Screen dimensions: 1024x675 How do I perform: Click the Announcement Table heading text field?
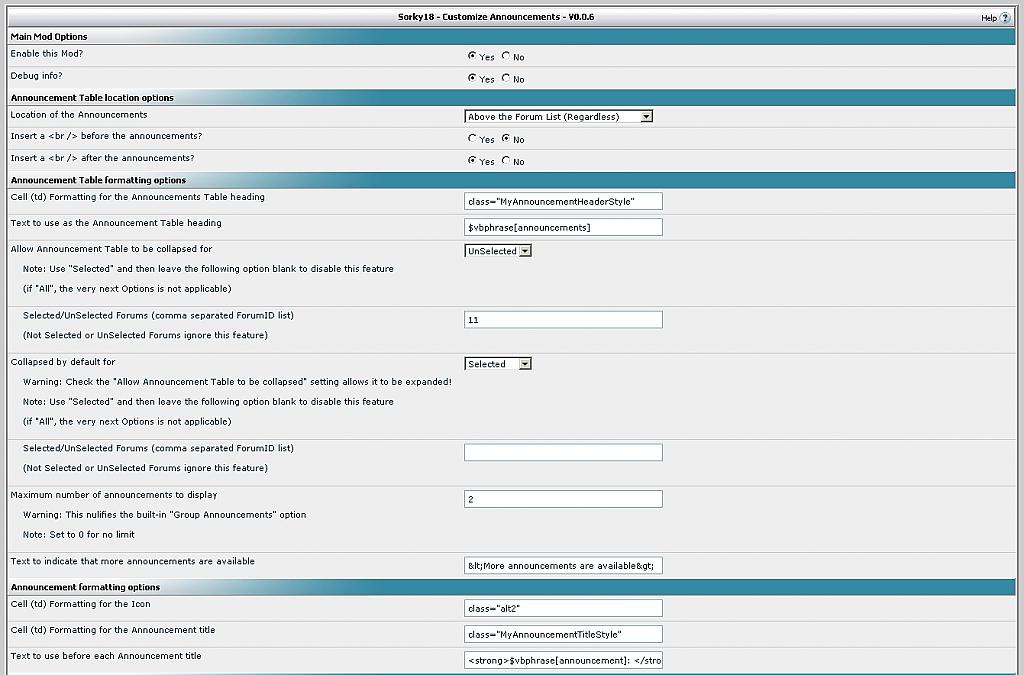coord(562,227)
